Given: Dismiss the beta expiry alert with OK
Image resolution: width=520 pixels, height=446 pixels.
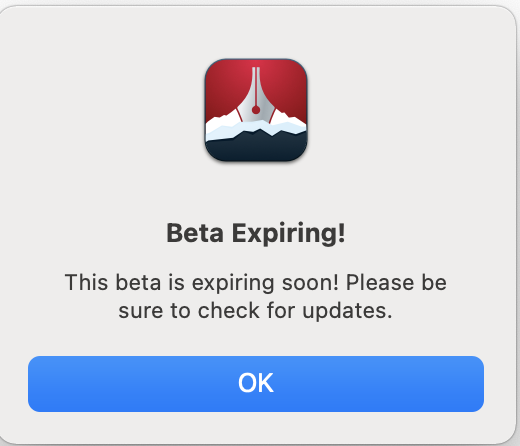Looking at the screenshot, I should pos(256,384).
